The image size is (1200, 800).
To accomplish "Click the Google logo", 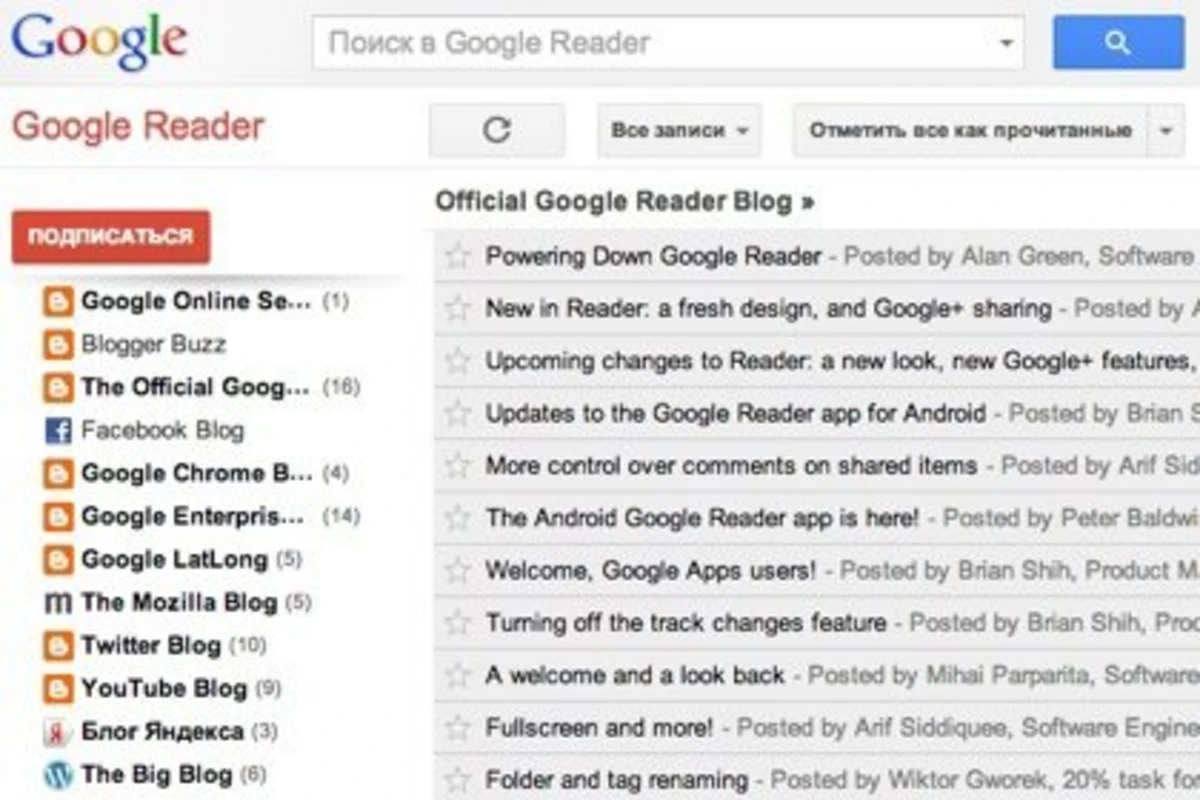I will 99,43.
